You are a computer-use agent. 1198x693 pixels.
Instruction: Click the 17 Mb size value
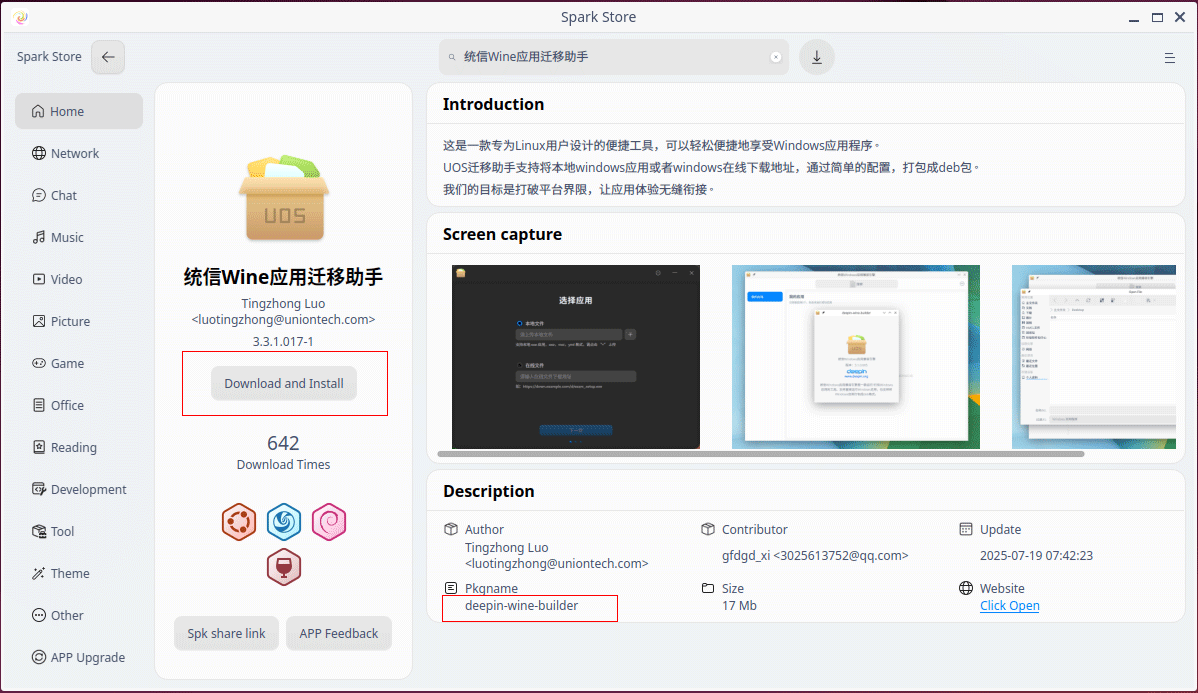coord(740,606)
